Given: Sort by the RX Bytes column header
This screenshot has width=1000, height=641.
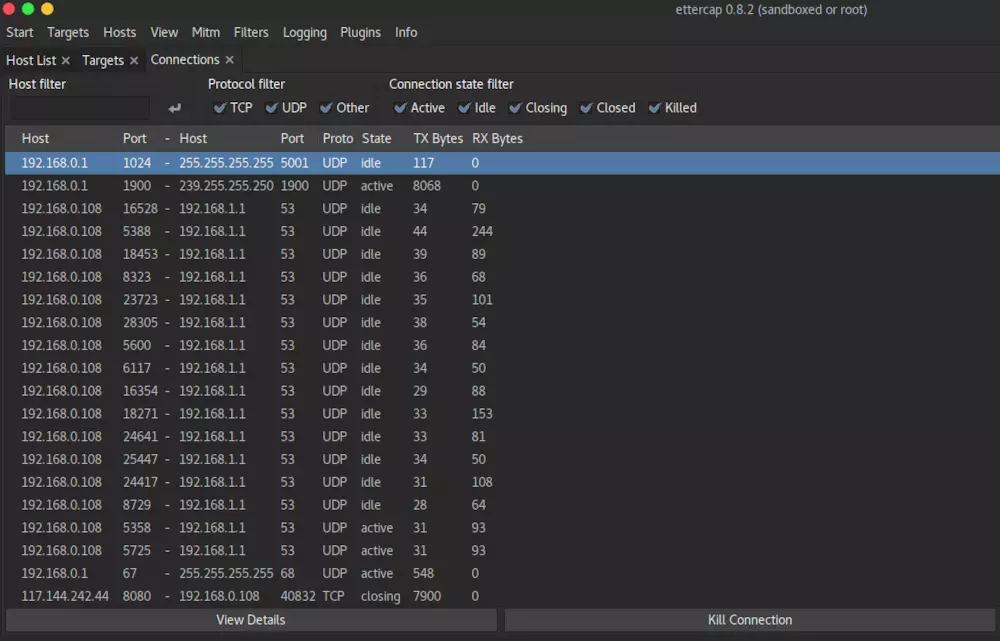Looking at the screenshot, I should point(497,138).
